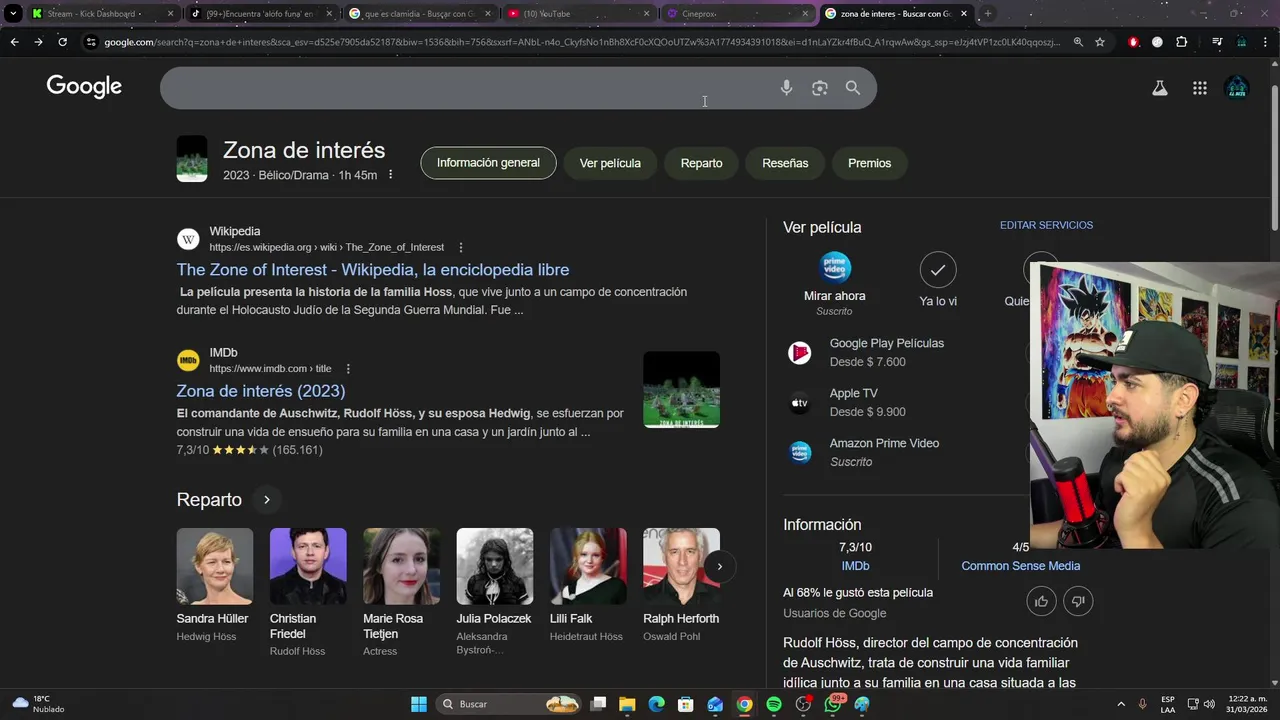The height and width of the screenshot is (720, 1280).
Task: Open the Google apps grid
Action: pos(1200,88)
